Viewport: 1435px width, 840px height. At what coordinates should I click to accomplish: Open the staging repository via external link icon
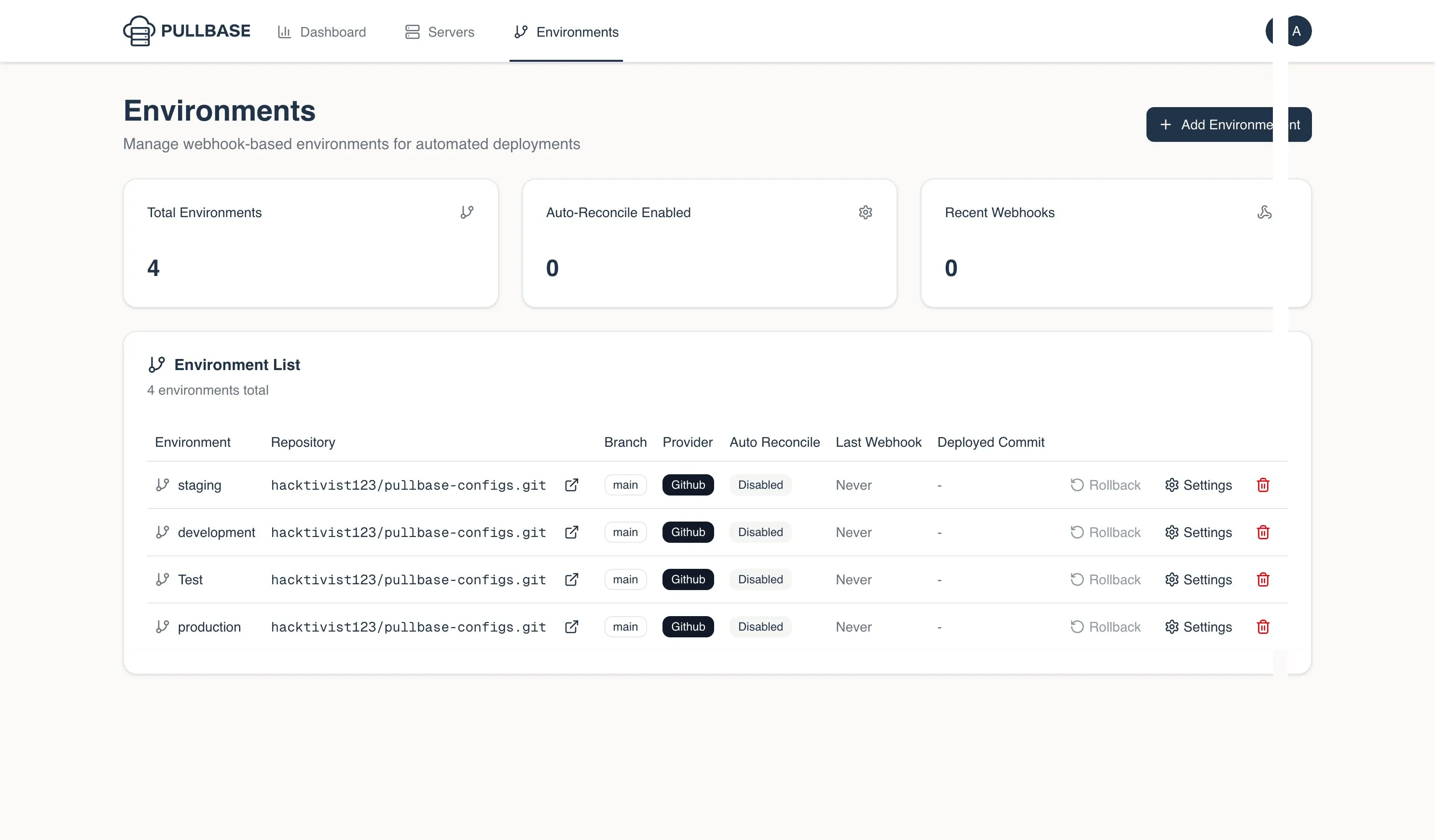tap(572, 484)
